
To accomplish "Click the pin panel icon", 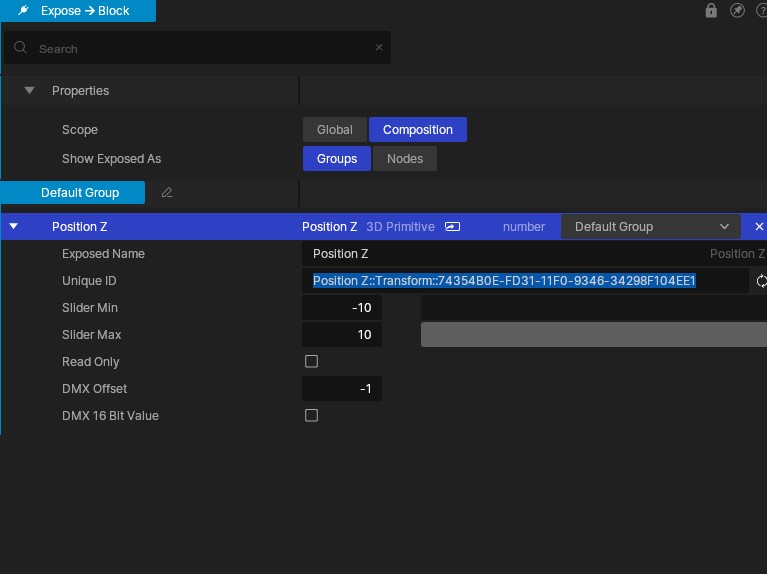I will pyautogui.click(x=738, y=11).
